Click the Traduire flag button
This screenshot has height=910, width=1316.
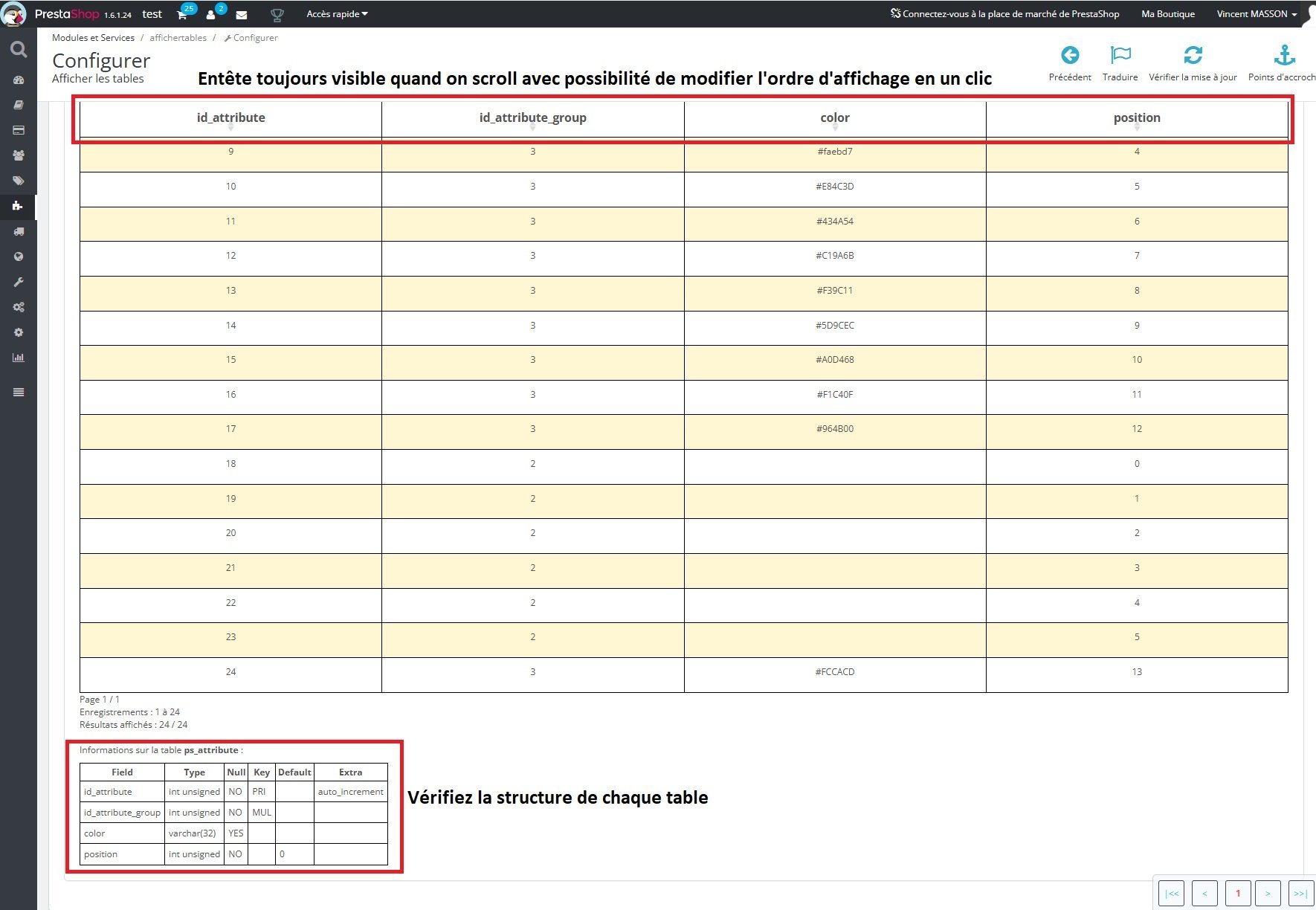pos(1120,62)
